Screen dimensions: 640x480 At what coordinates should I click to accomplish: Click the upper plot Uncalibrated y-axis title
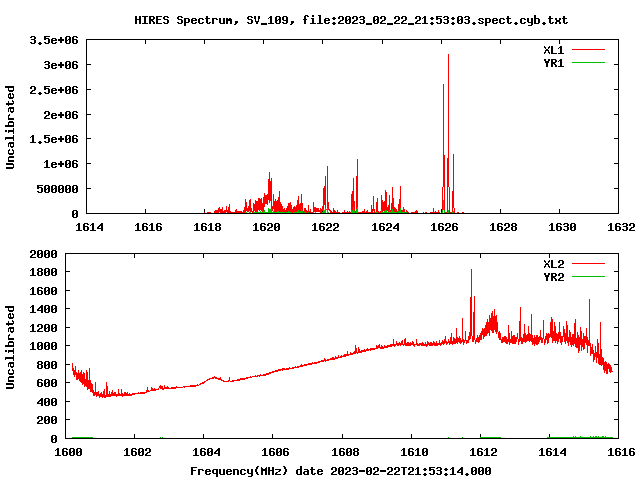[x=10, y=127]
